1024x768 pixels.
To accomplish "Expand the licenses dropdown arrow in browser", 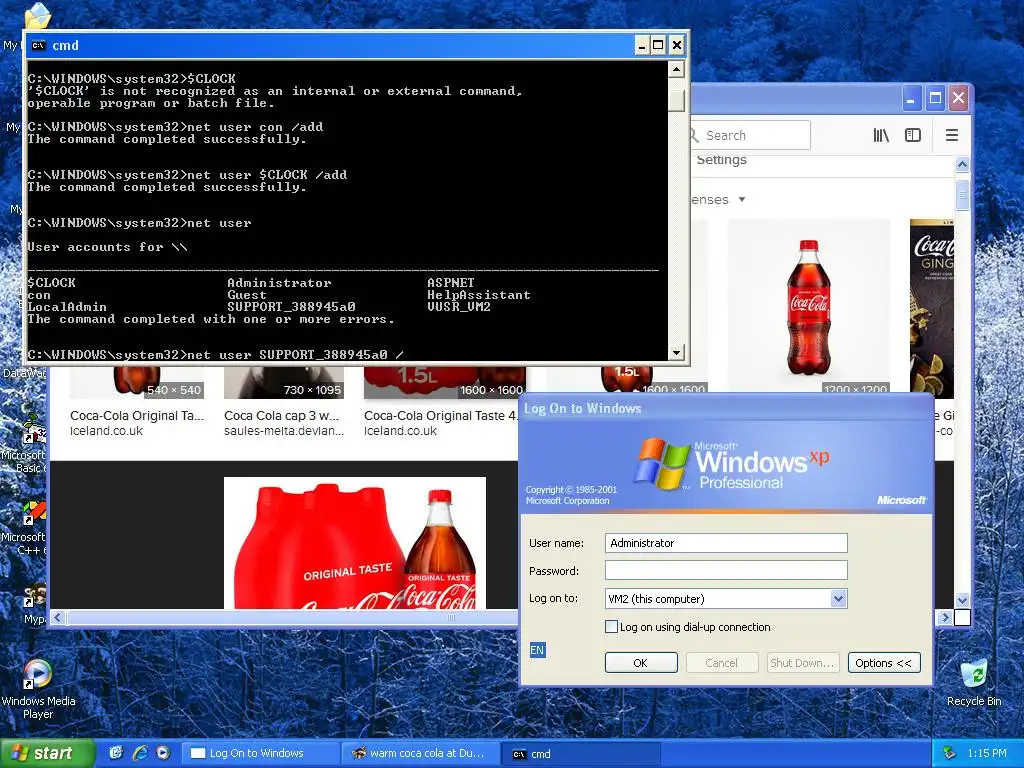I will point(742,199).
